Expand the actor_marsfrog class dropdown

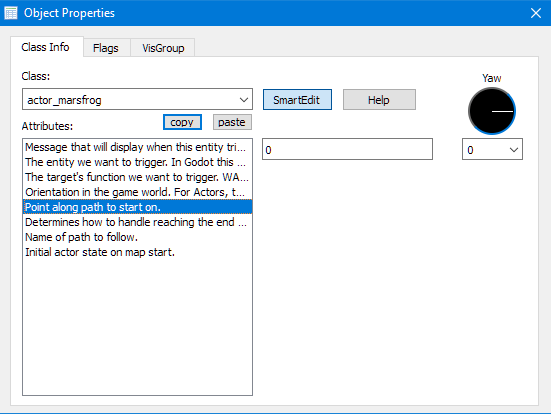(244, 100)
